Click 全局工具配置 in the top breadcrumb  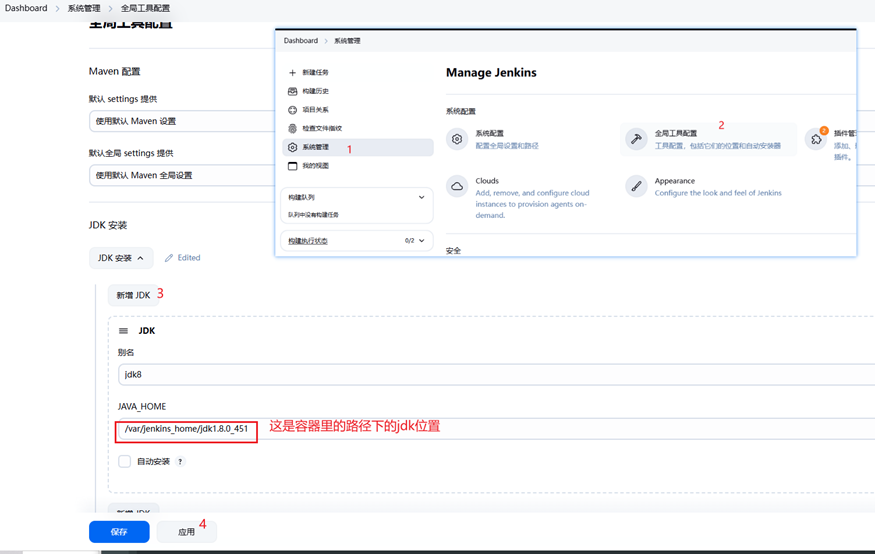tap(145, 8)
